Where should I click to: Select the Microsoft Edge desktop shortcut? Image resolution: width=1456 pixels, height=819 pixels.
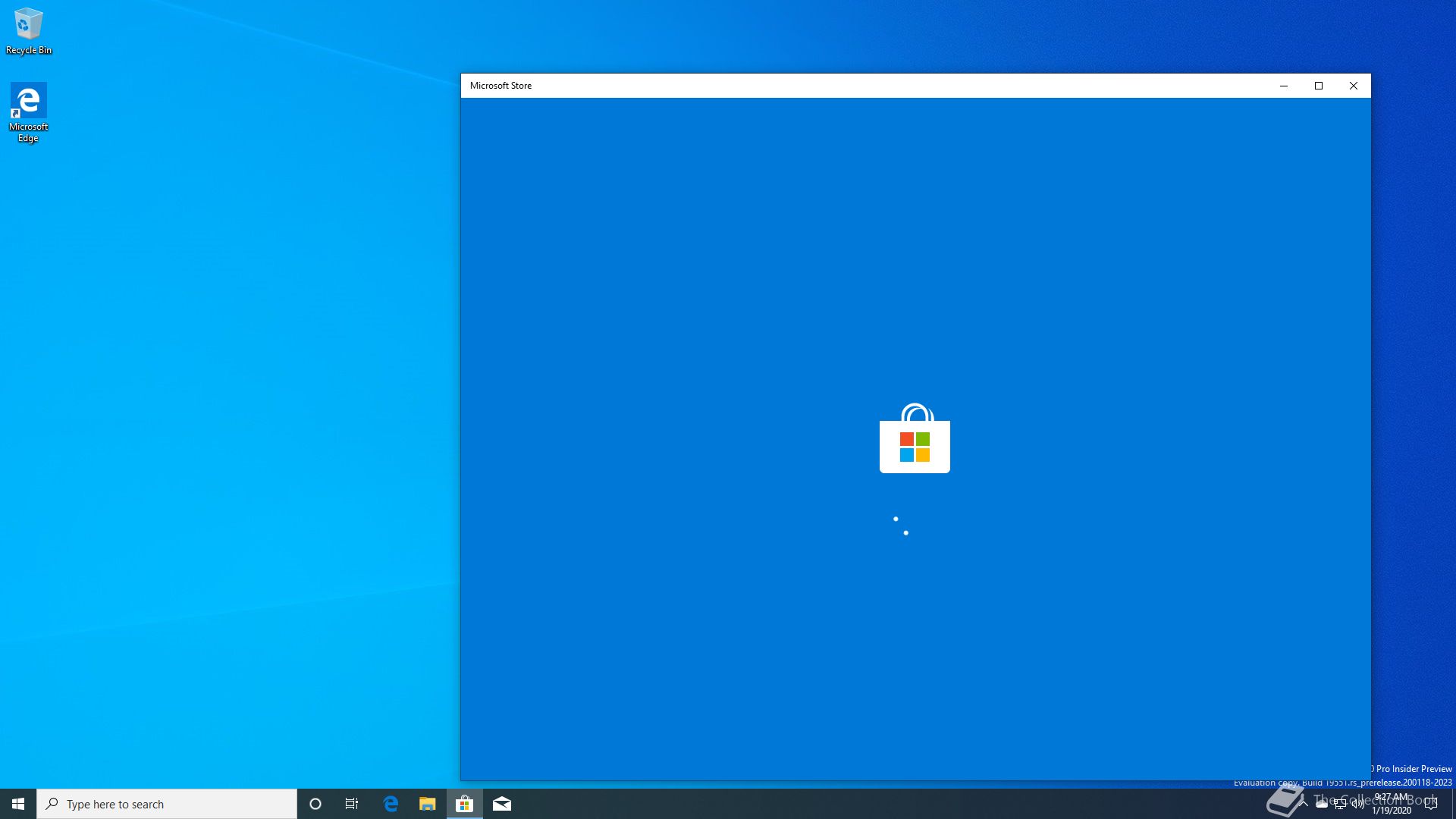point(29,112)
